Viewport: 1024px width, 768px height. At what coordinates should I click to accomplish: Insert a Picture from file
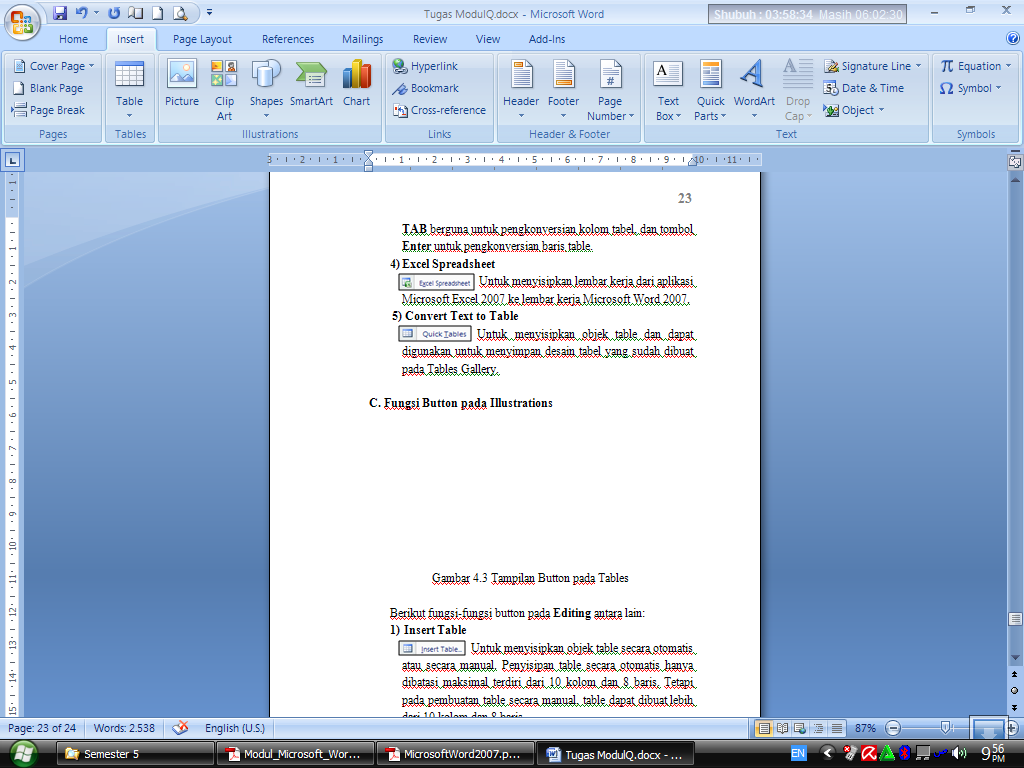pyautogui.click(x=182, y=83)
